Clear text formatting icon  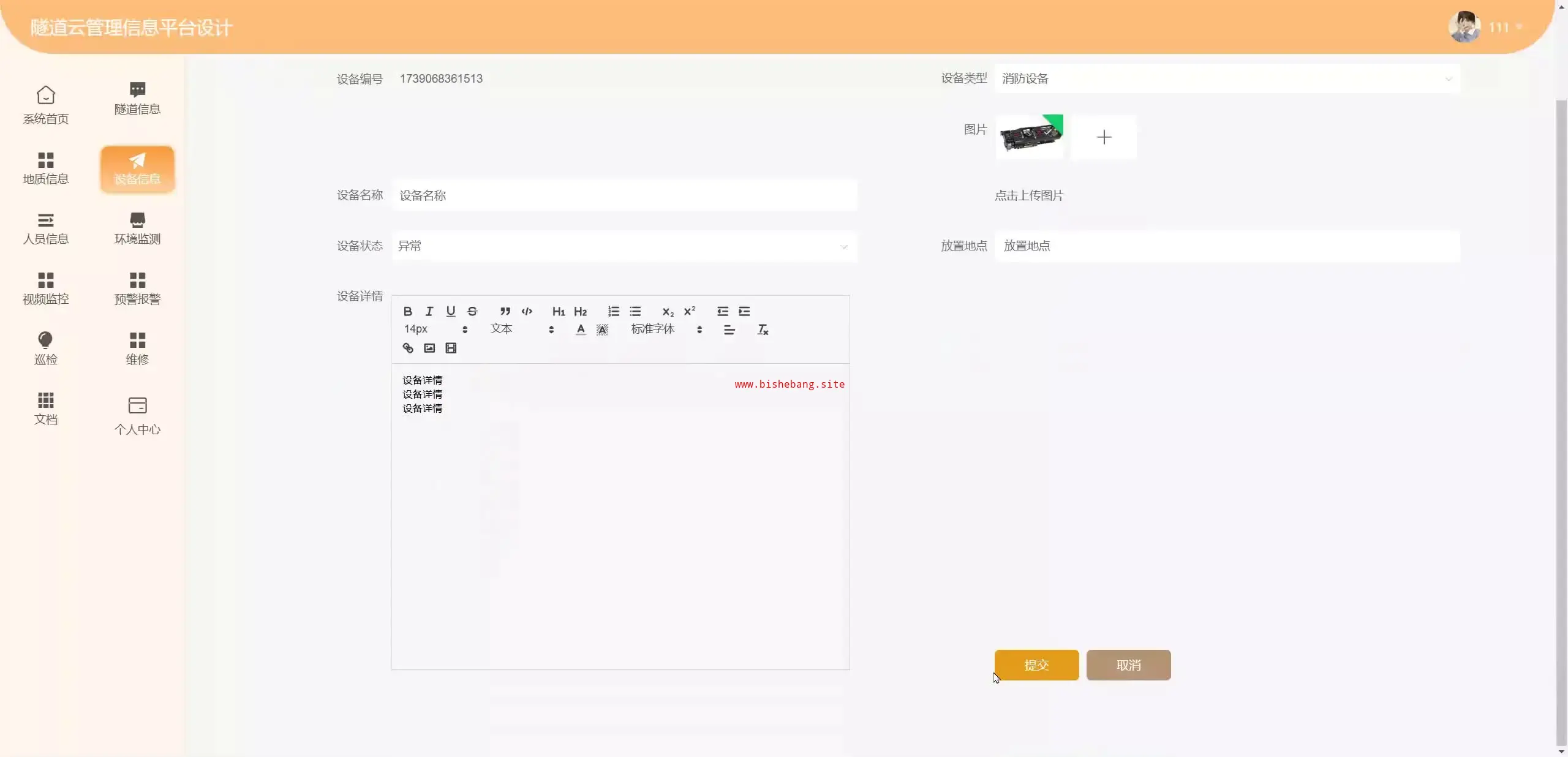click(x=763, y=330)
